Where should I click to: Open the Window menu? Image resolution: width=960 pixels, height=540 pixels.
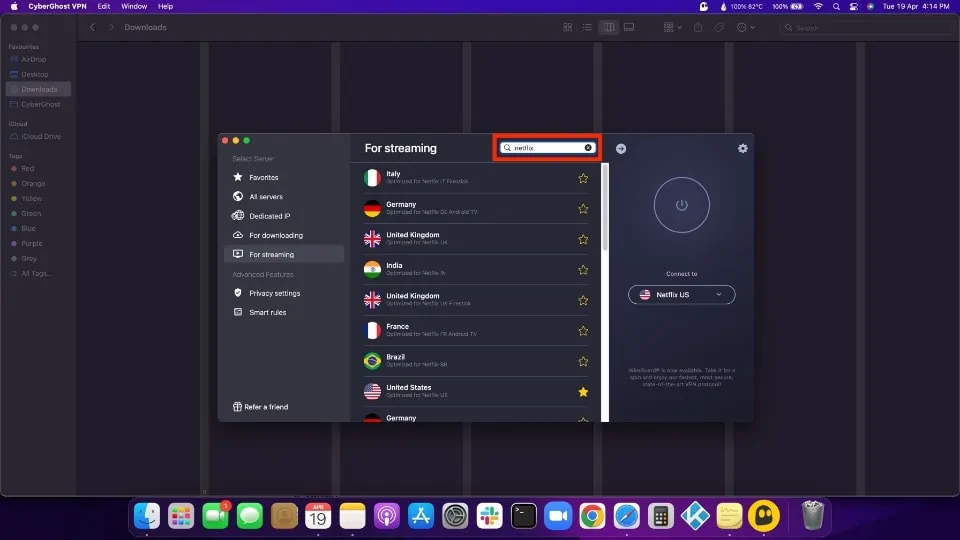[133, 6]
